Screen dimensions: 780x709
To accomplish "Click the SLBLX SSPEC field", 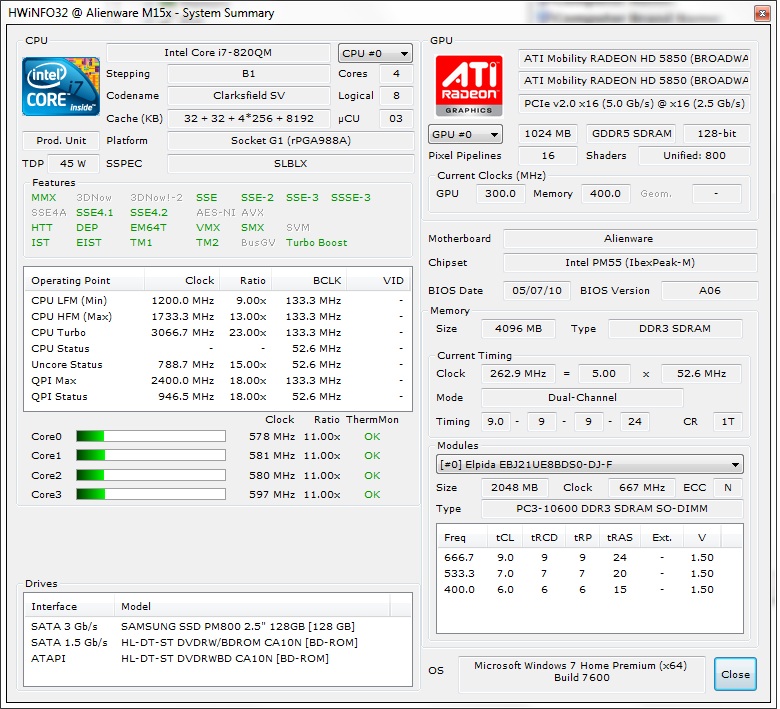I will (x=291, y=164).
